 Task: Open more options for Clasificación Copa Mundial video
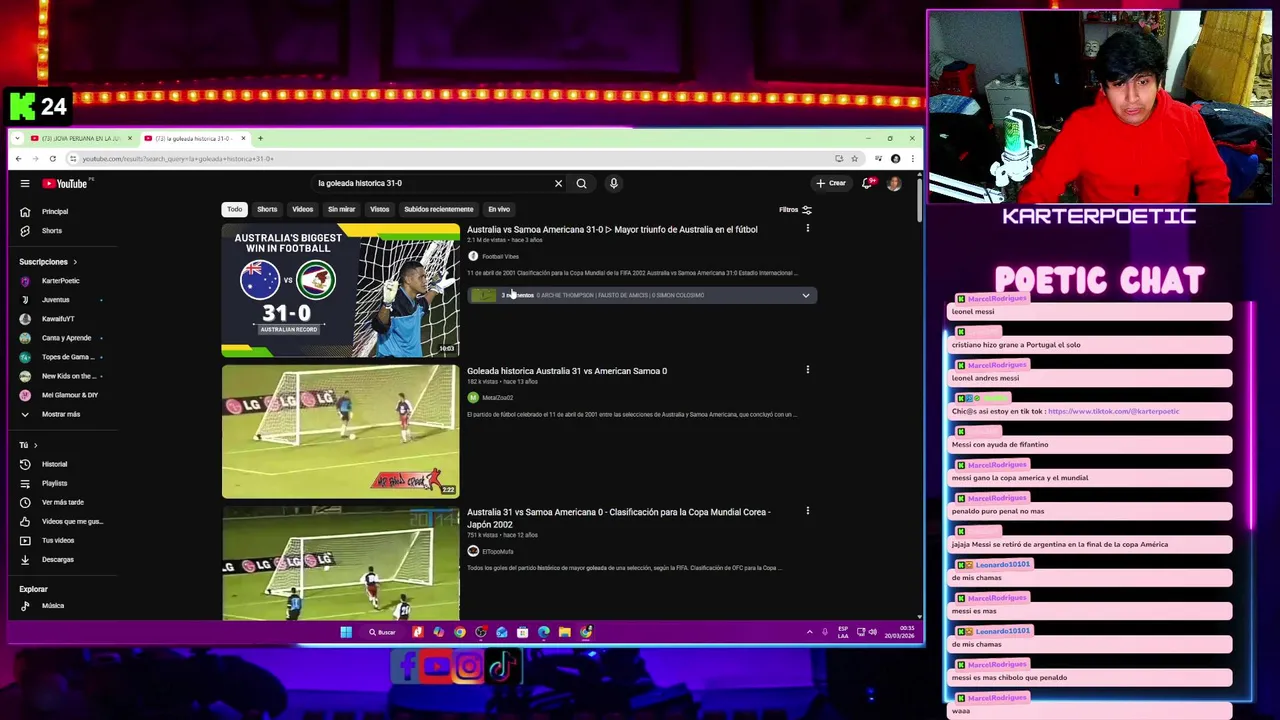tap(807, 510)
